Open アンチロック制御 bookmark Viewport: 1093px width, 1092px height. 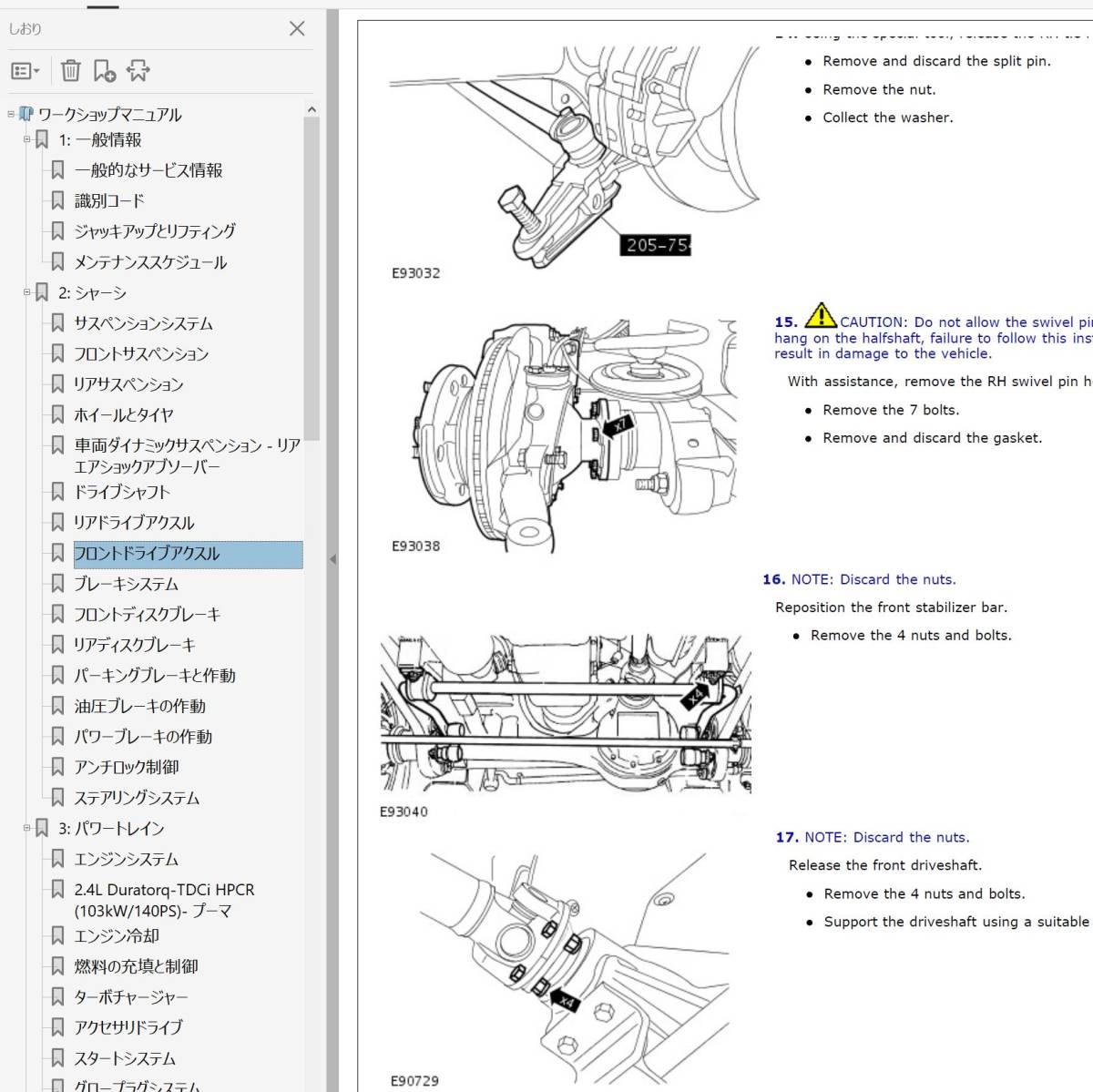click(x=127, y=768)
